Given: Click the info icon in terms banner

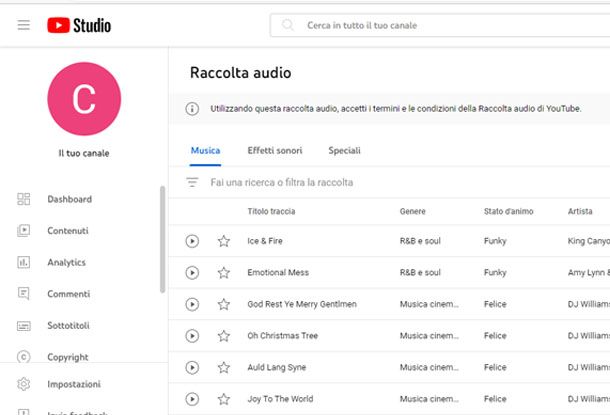Looking at the screenshot, I should coord(192,108).
